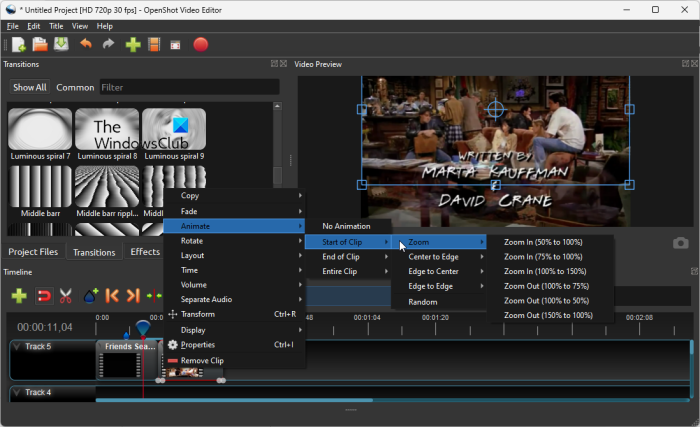Switch to the Project Files tab
The image size is (700, 427).
coord(33,252)
